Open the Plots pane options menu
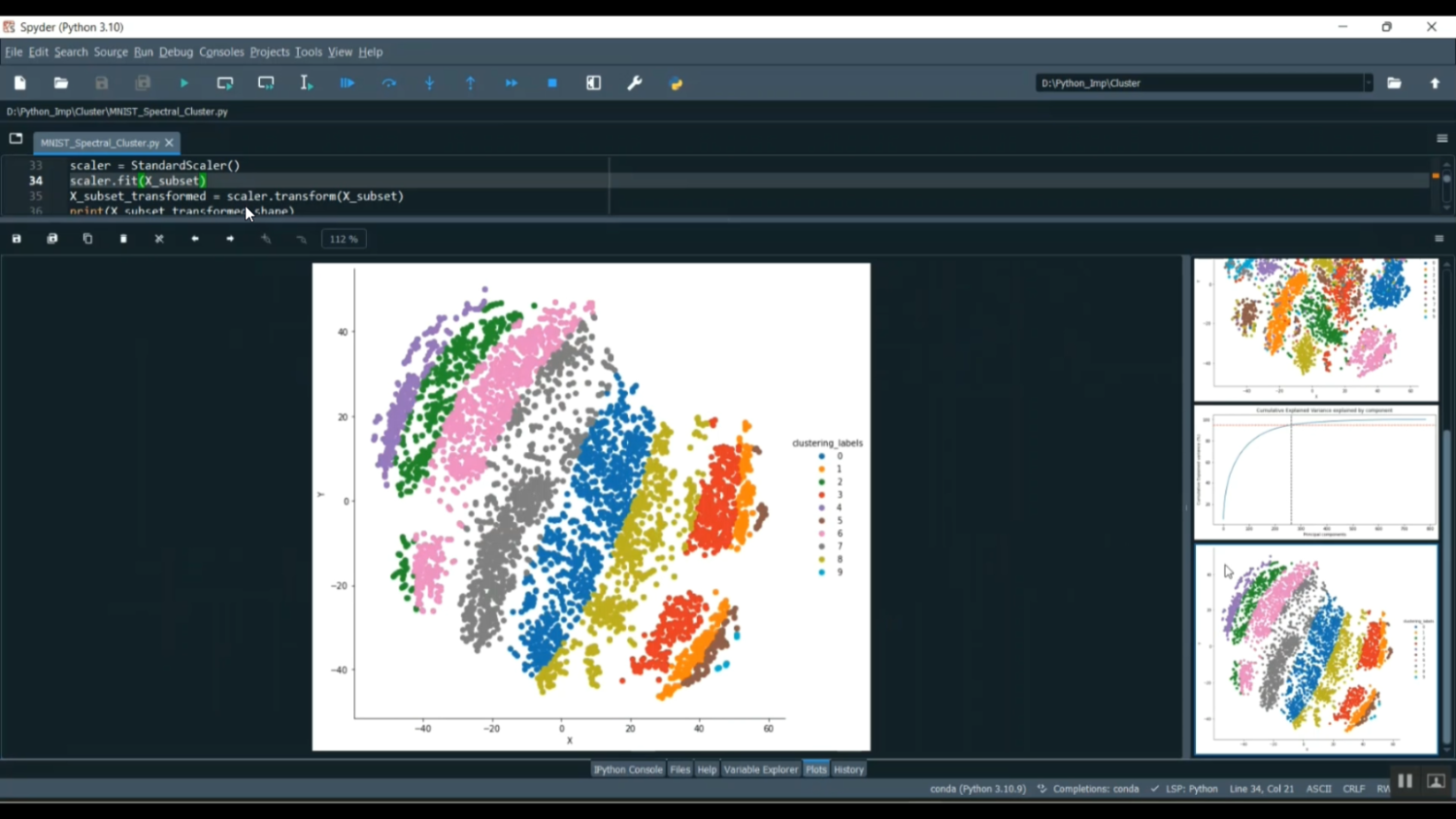The width and height of the screenshot is (1456, 819). (x=1439, y=239)
